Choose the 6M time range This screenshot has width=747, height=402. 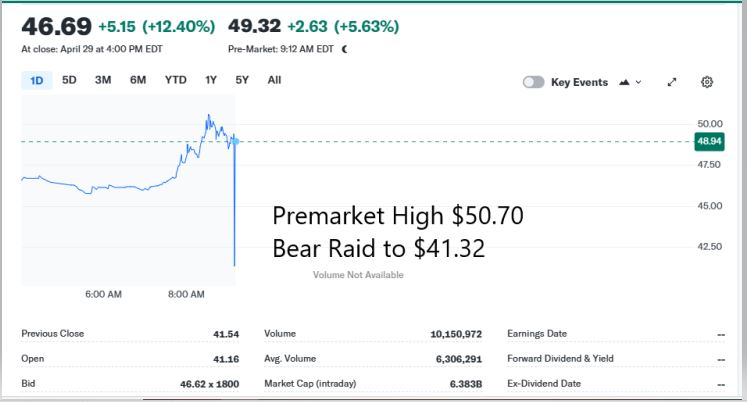(138, 80)
